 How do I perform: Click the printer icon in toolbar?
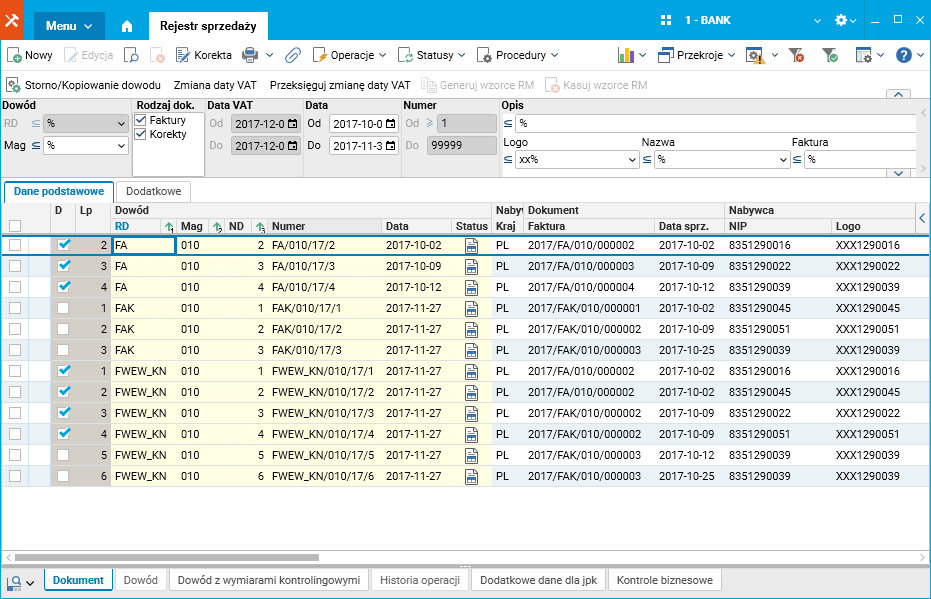pyautogui.click(x=249, y=55)
